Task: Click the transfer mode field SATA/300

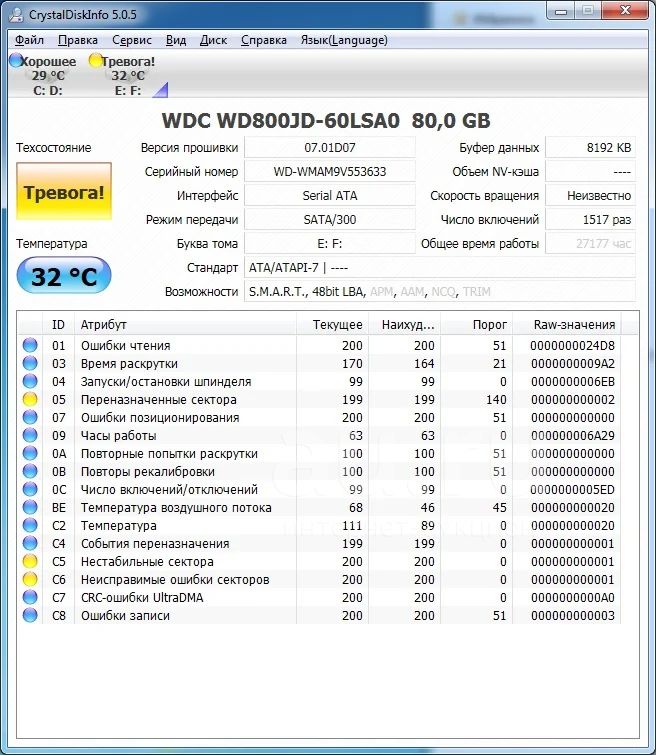Action: click(x=330, y=220)
